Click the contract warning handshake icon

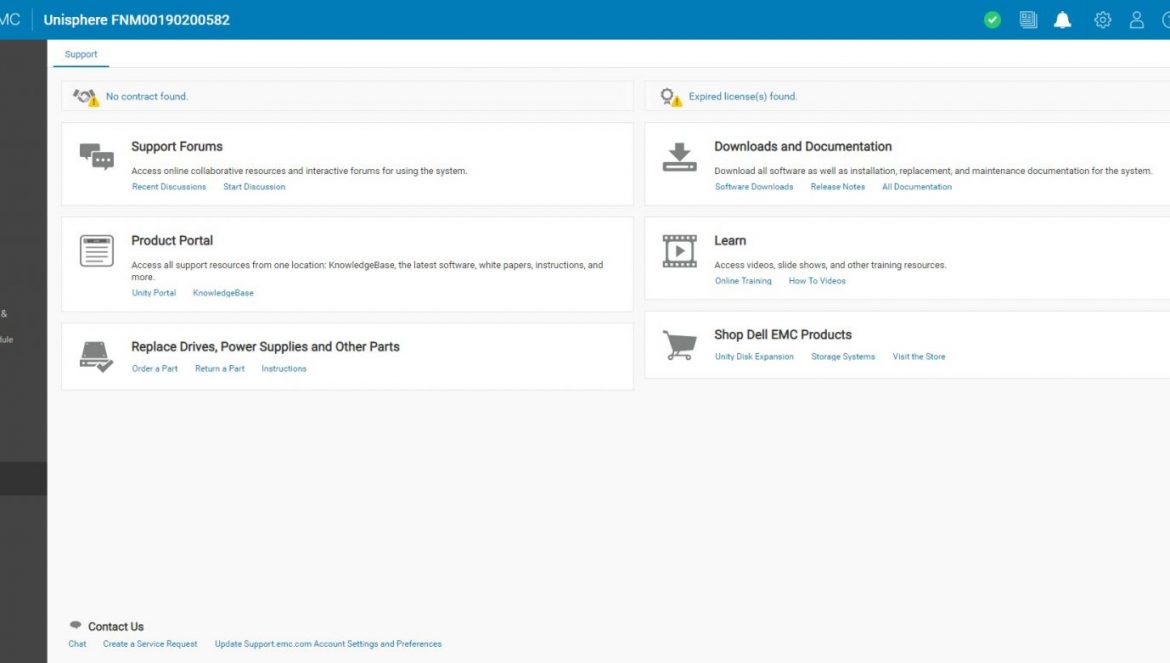pos(86,97)
